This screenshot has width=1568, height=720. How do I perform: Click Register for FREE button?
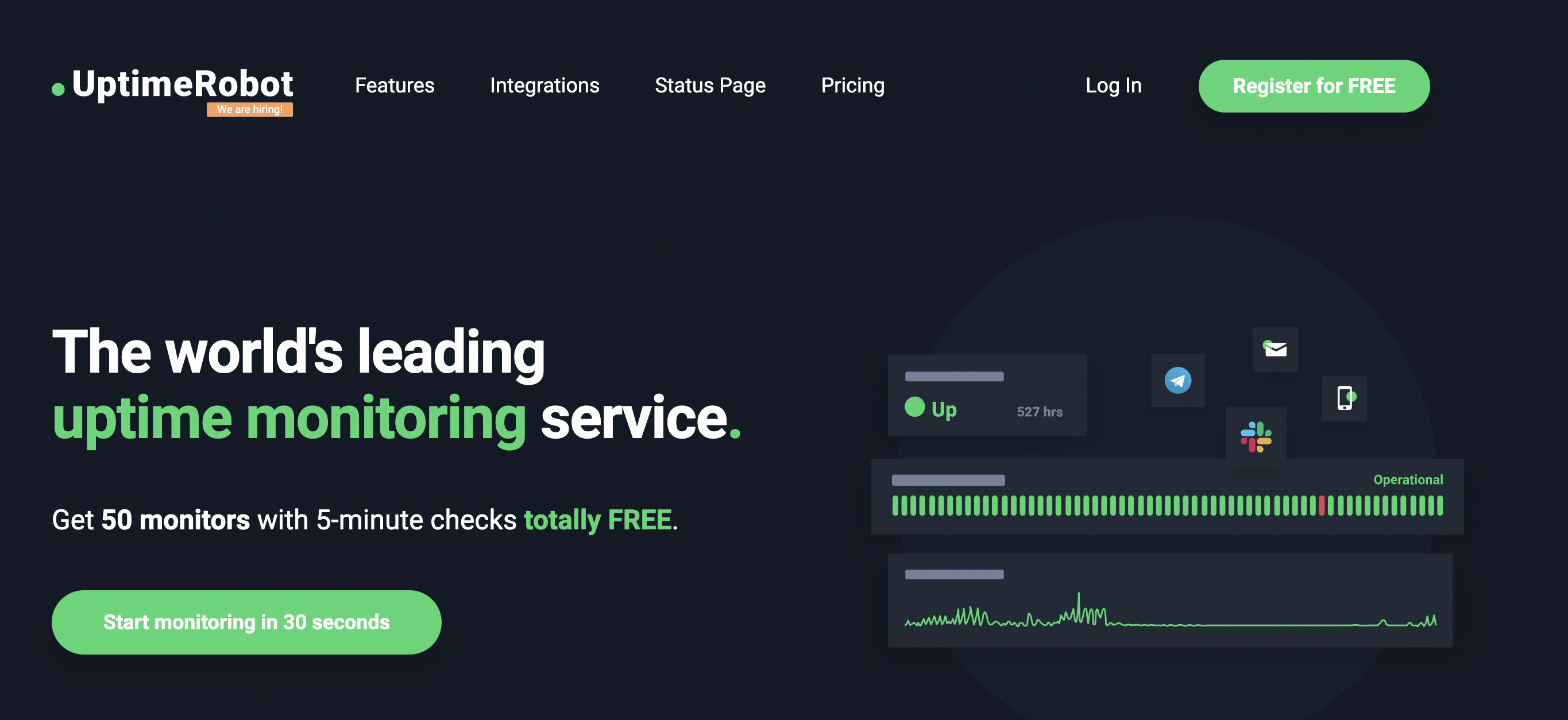coord(1313,85)
